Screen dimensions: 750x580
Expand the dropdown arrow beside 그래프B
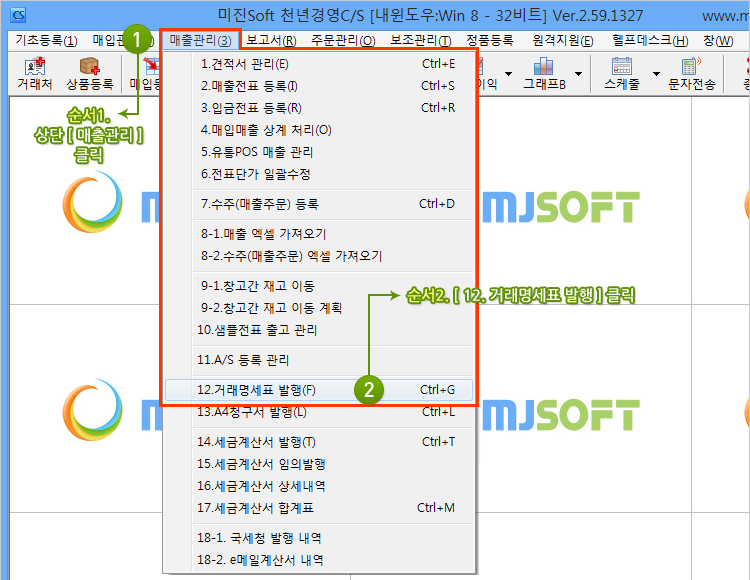click(578, 74)
